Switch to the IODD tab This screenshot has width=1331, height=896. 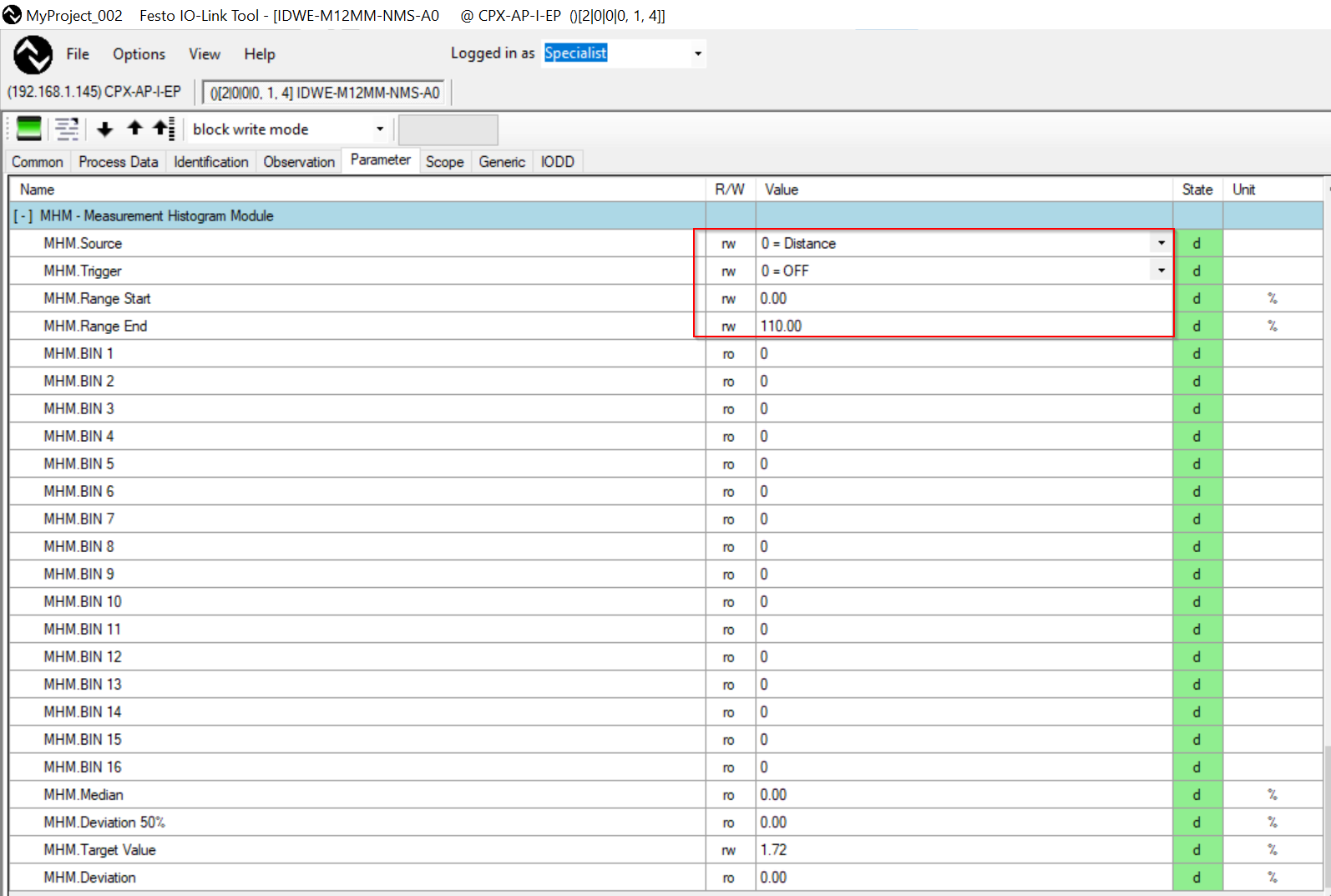click(x=557, y=162)
